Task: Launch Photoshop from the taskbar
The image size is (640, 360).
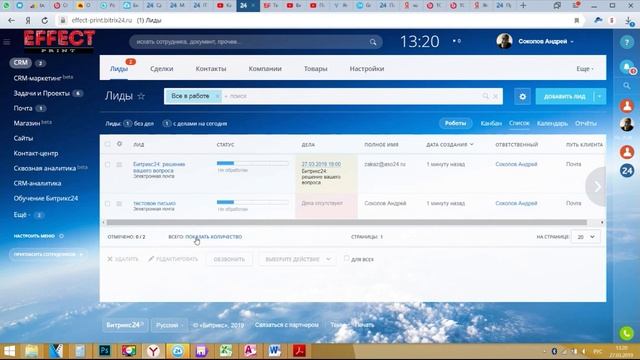Action: coord(105,351)
